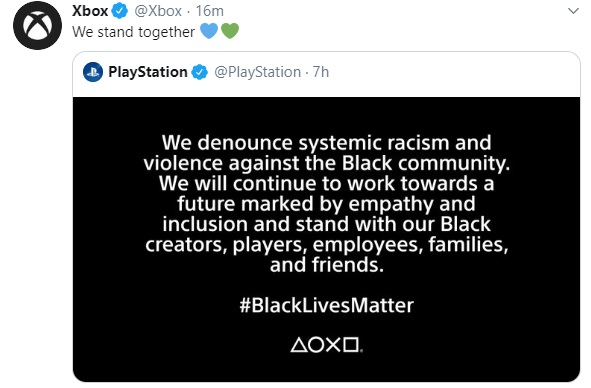Click the blue heart emoji

(209, 31)
